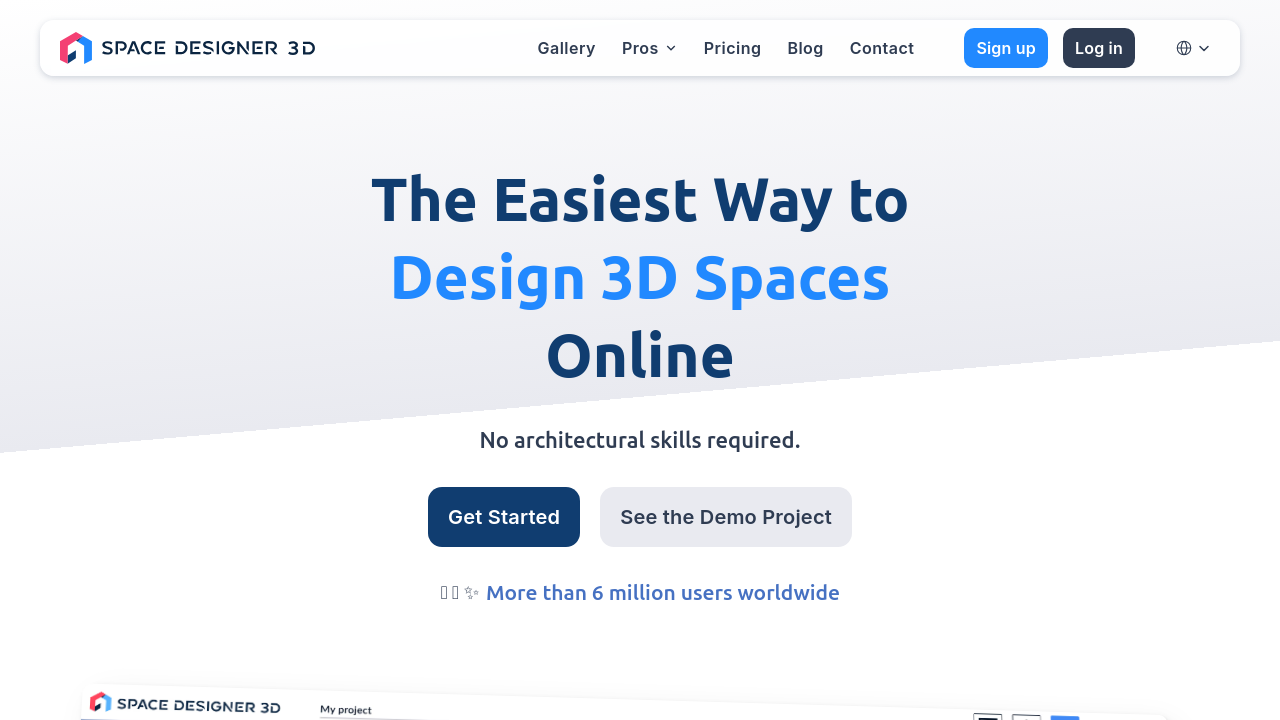Click the SPACE DESIGNER 3D wordmark in the navbar

click(x=208, y=48)
